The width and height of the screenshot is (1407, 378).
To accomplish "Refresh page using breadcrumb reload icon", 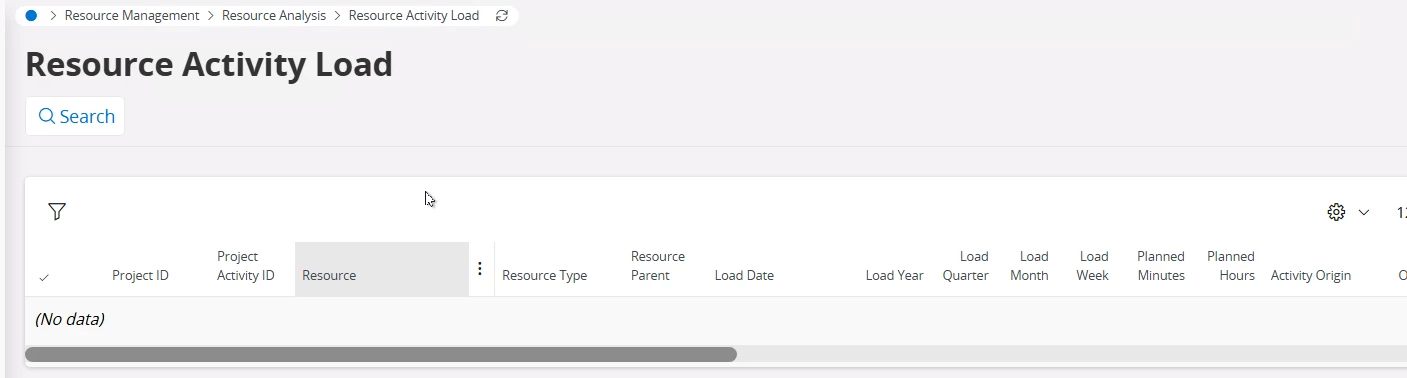I will coord(502,16).
